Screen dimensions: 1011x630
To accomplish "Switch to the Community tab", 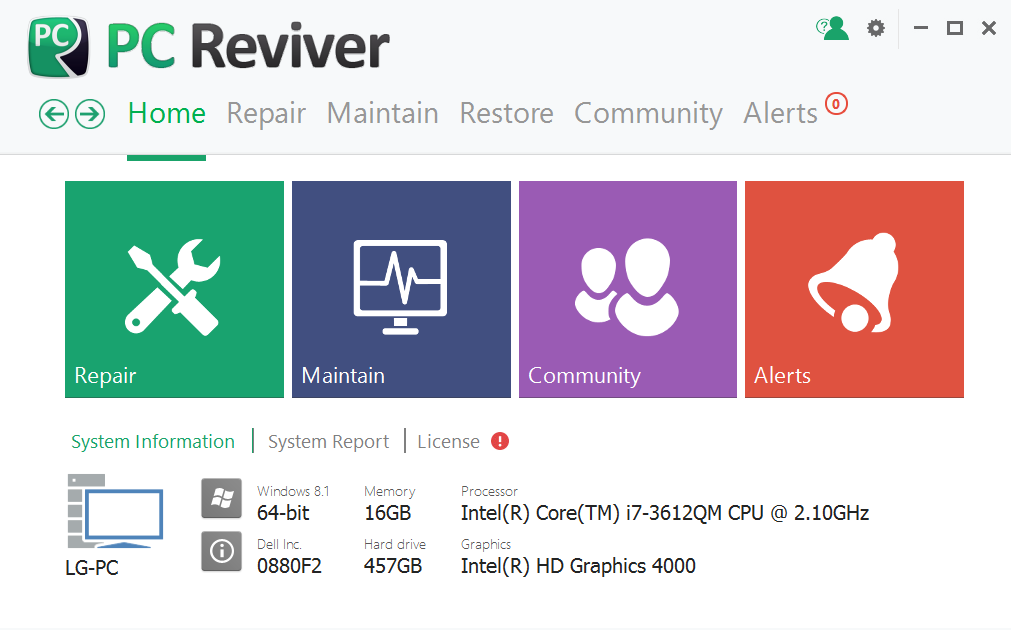I will coord(648,113).
